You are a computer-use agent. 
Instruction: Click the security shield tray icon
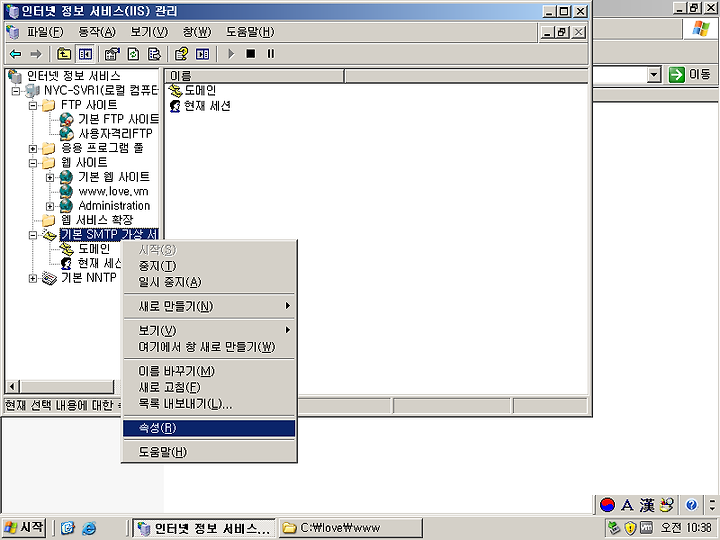tap(630, 528)
